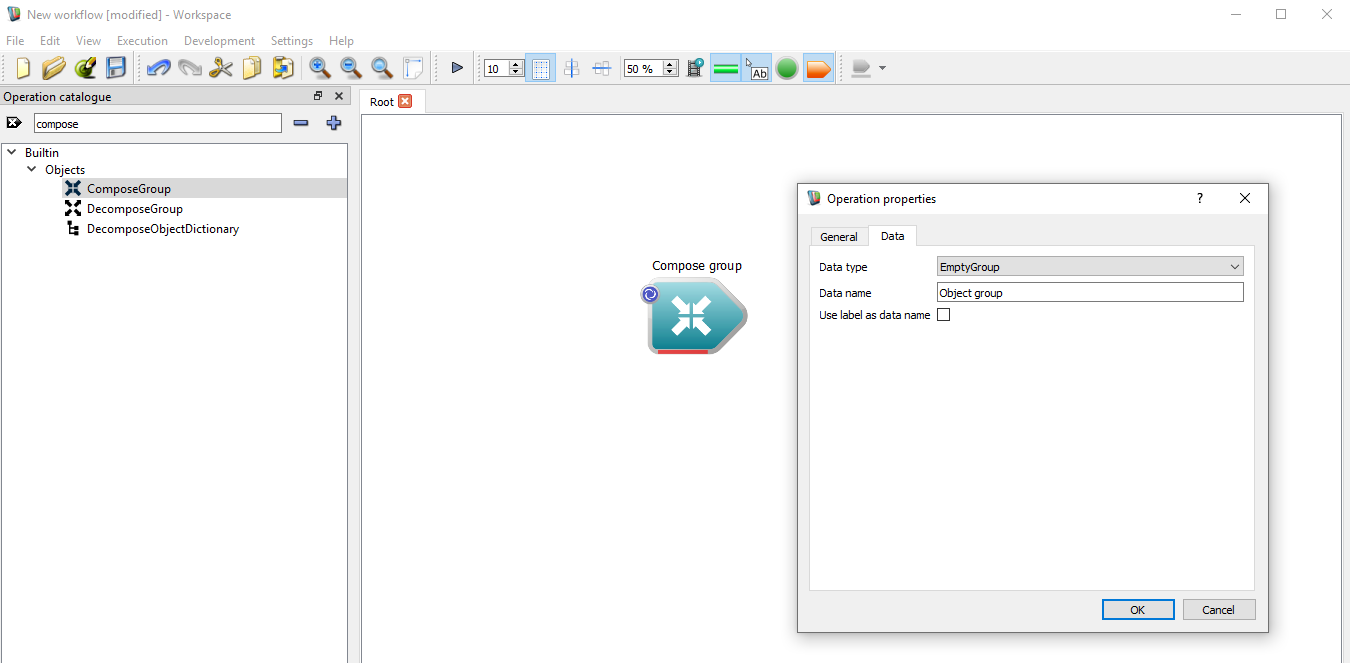Click the grey redo arrow icon
The image size is (1350, 663).
tap(189, 68)
